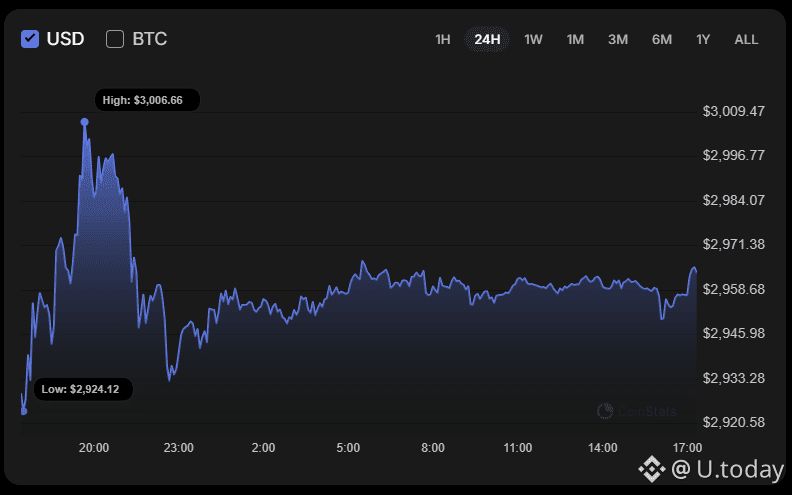Click the $2,971.38 price label
Image resolution: width=792 pixels, height=495 pixels.
tap(733, 244)
